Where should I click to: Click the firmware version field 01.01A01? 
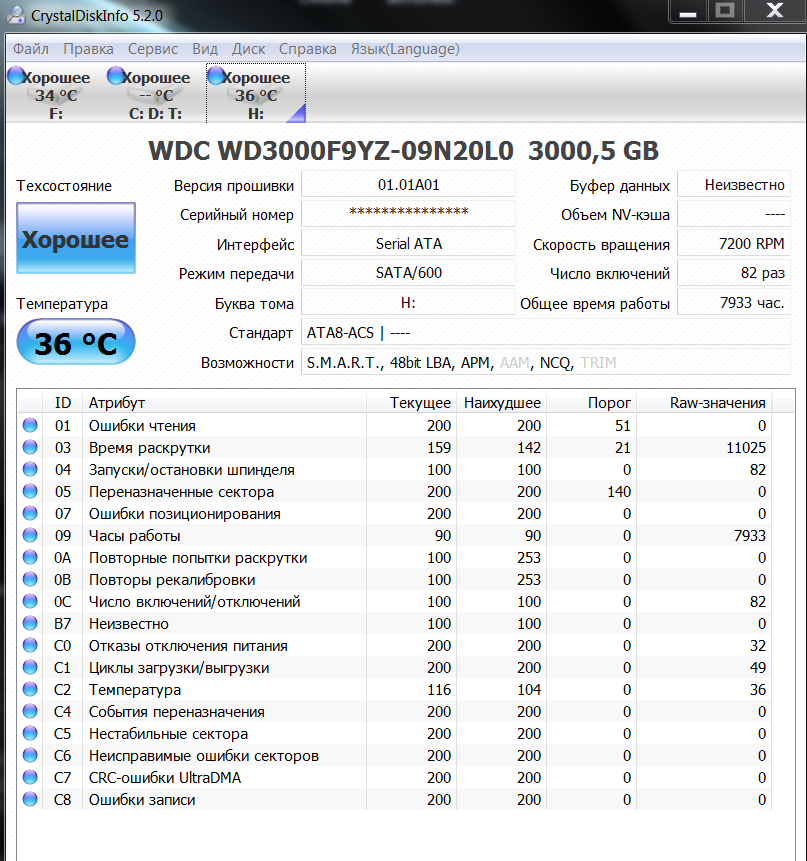(x=408, y=185)
